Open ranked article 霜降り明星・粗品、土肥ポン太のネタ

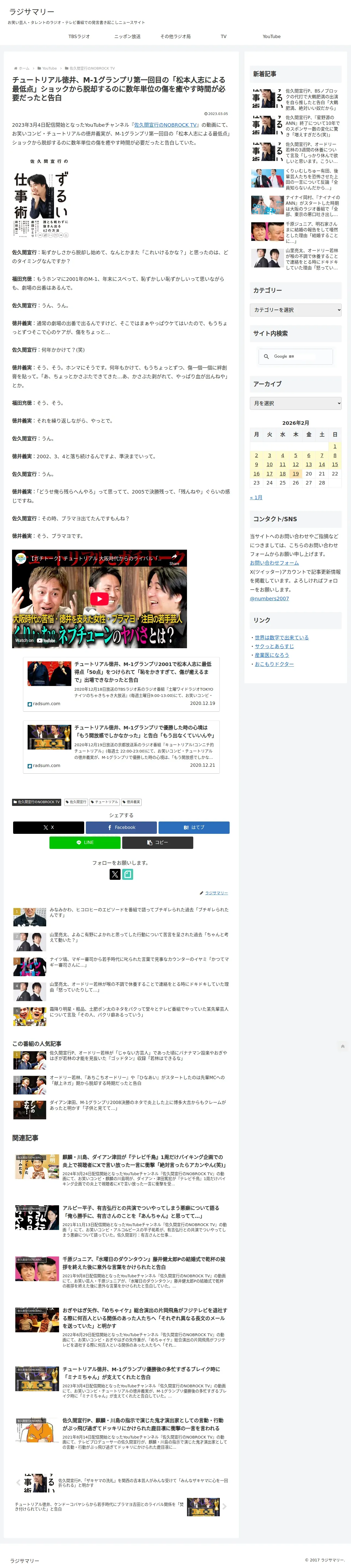pyautogui.click(x=121, y=1016)
